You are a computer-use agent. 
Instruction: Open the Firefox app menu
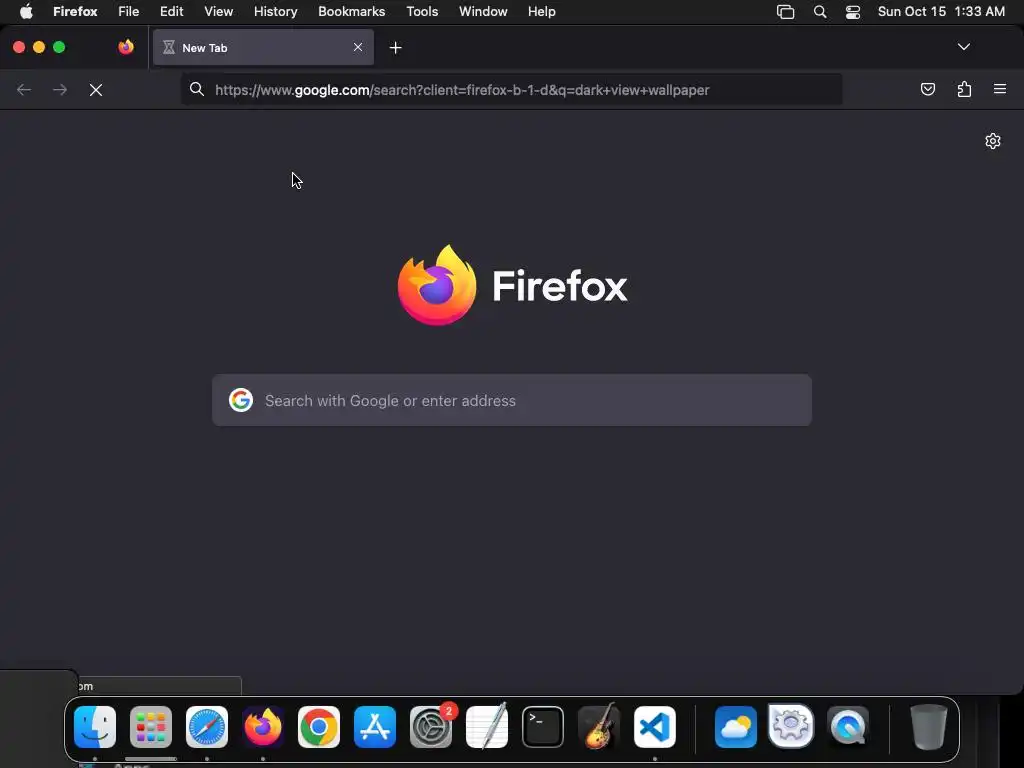[75, 12]
